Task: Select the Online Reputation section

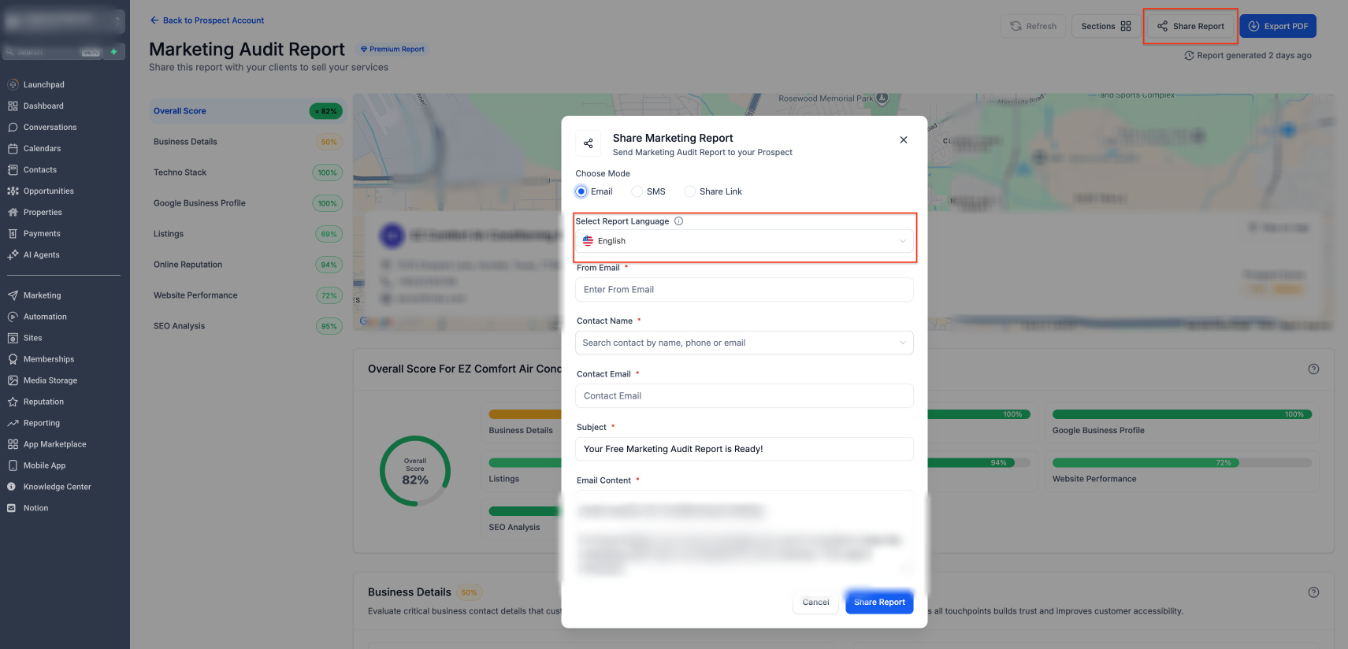Action: click(x=246, y=265)
